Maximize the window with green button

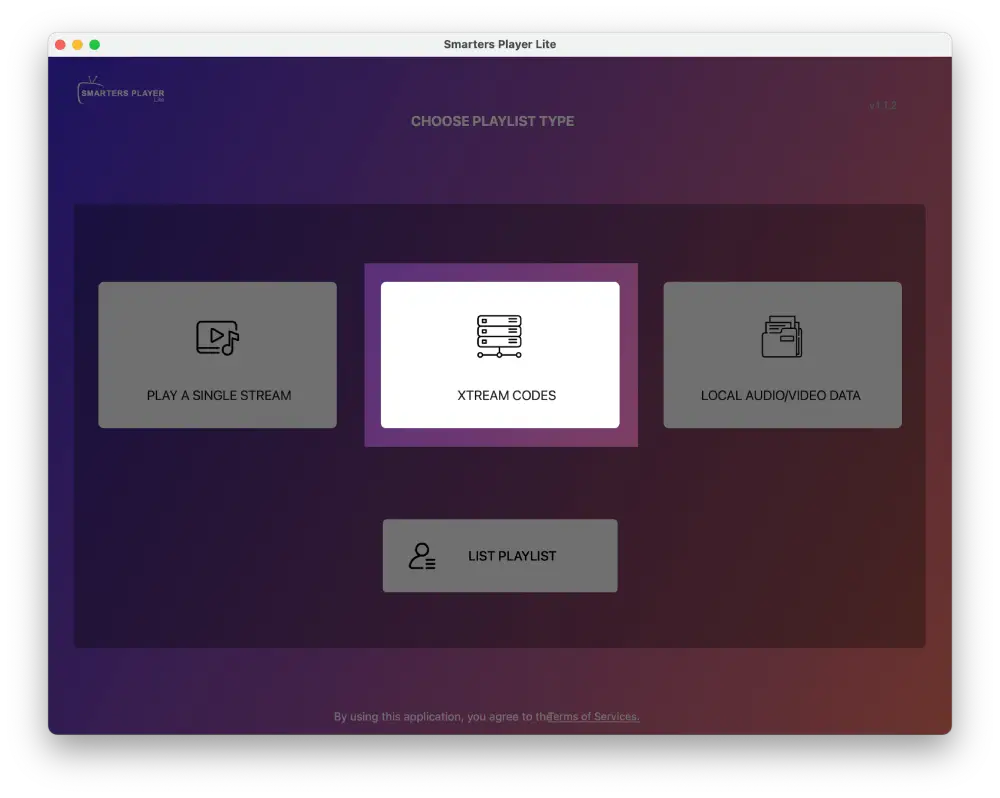click(x=94, y=45)
